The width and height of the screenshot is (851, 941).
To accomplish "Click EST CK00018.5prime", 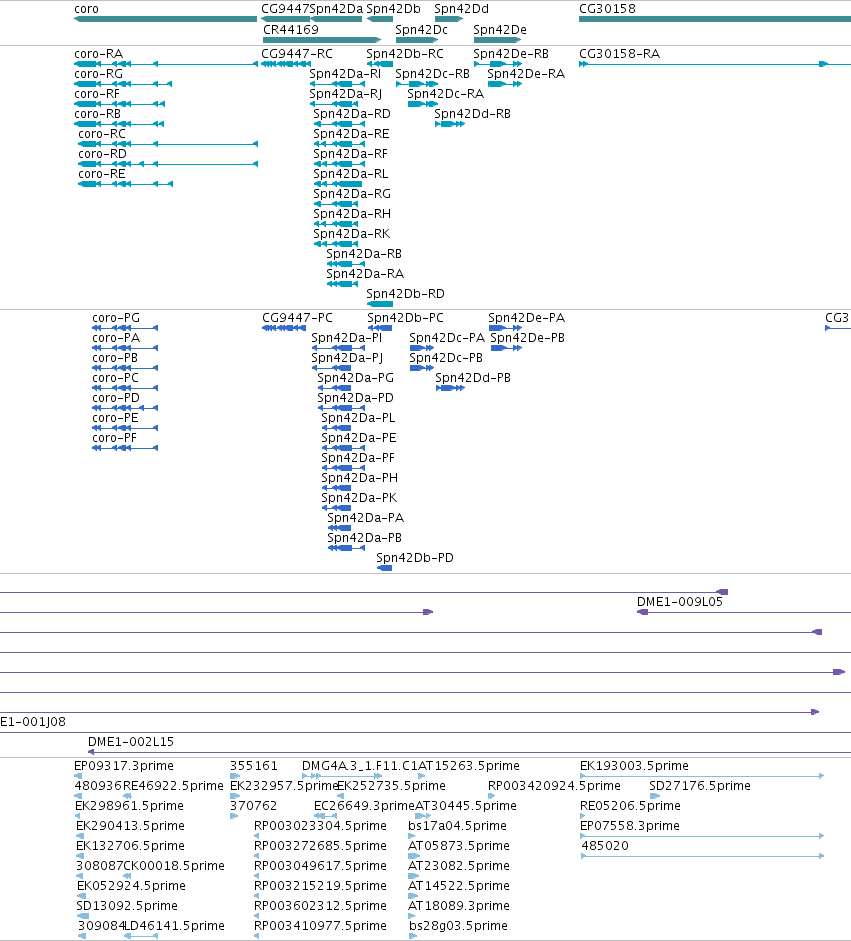I will (x=127, y=876).
